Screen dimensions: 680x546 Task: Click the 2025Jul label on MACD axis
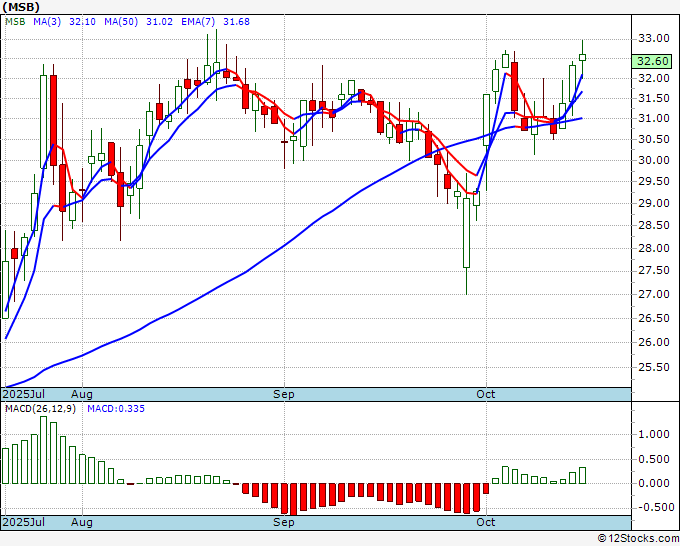click(x=23, y=522)
